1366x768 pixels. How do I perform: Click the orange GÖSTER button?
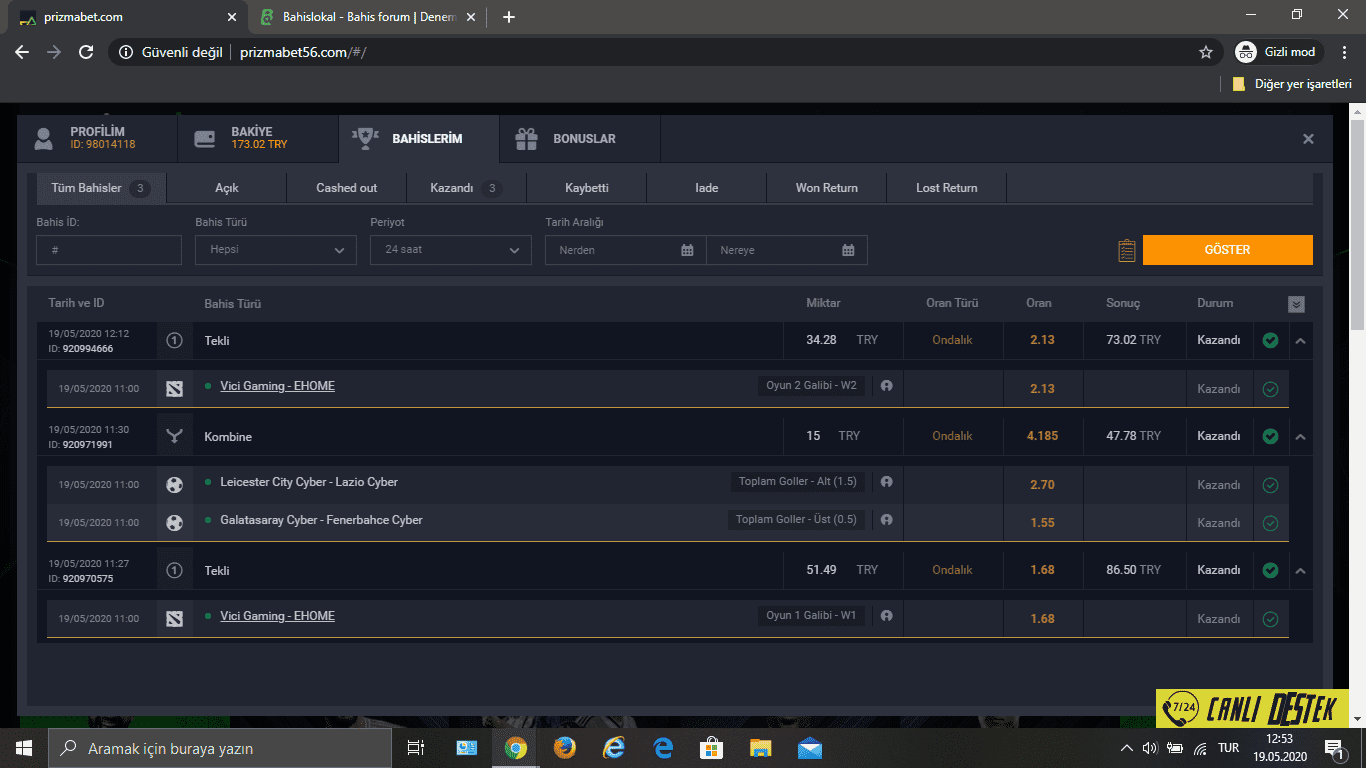1228,250
